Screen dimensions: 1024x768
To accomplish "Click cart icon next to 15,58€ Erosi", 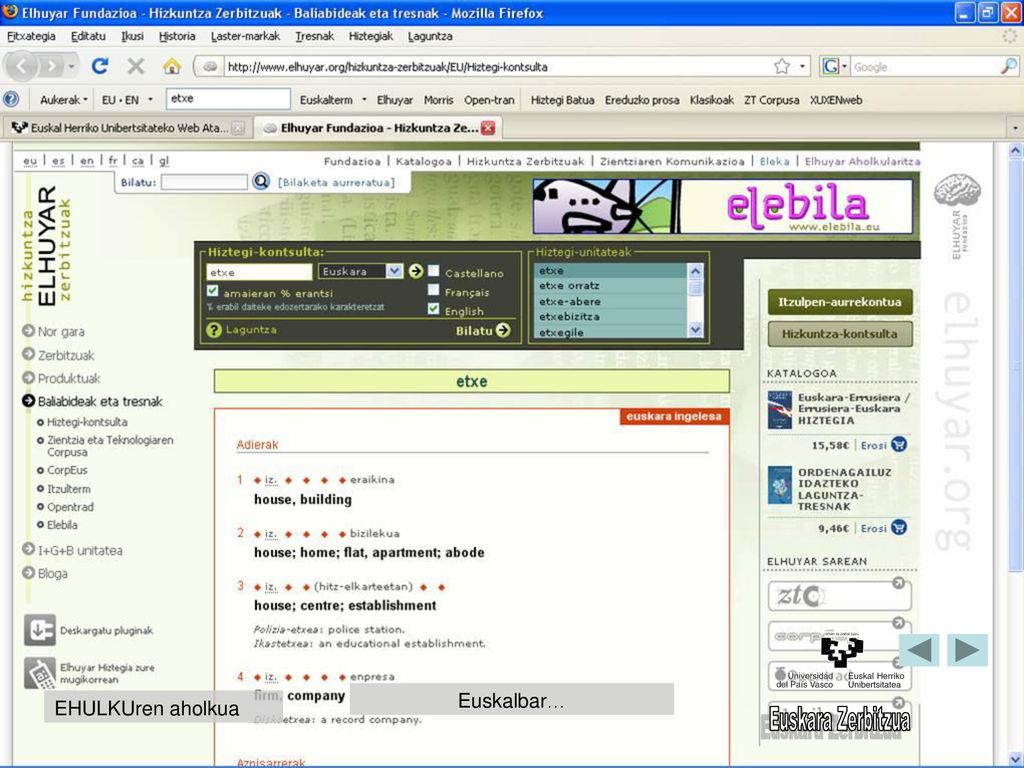I will [899, 445].
